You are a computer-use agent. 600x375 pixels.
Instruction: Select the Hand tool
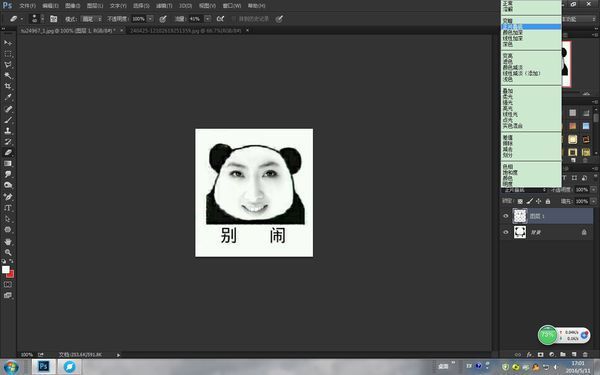[8, 241]
